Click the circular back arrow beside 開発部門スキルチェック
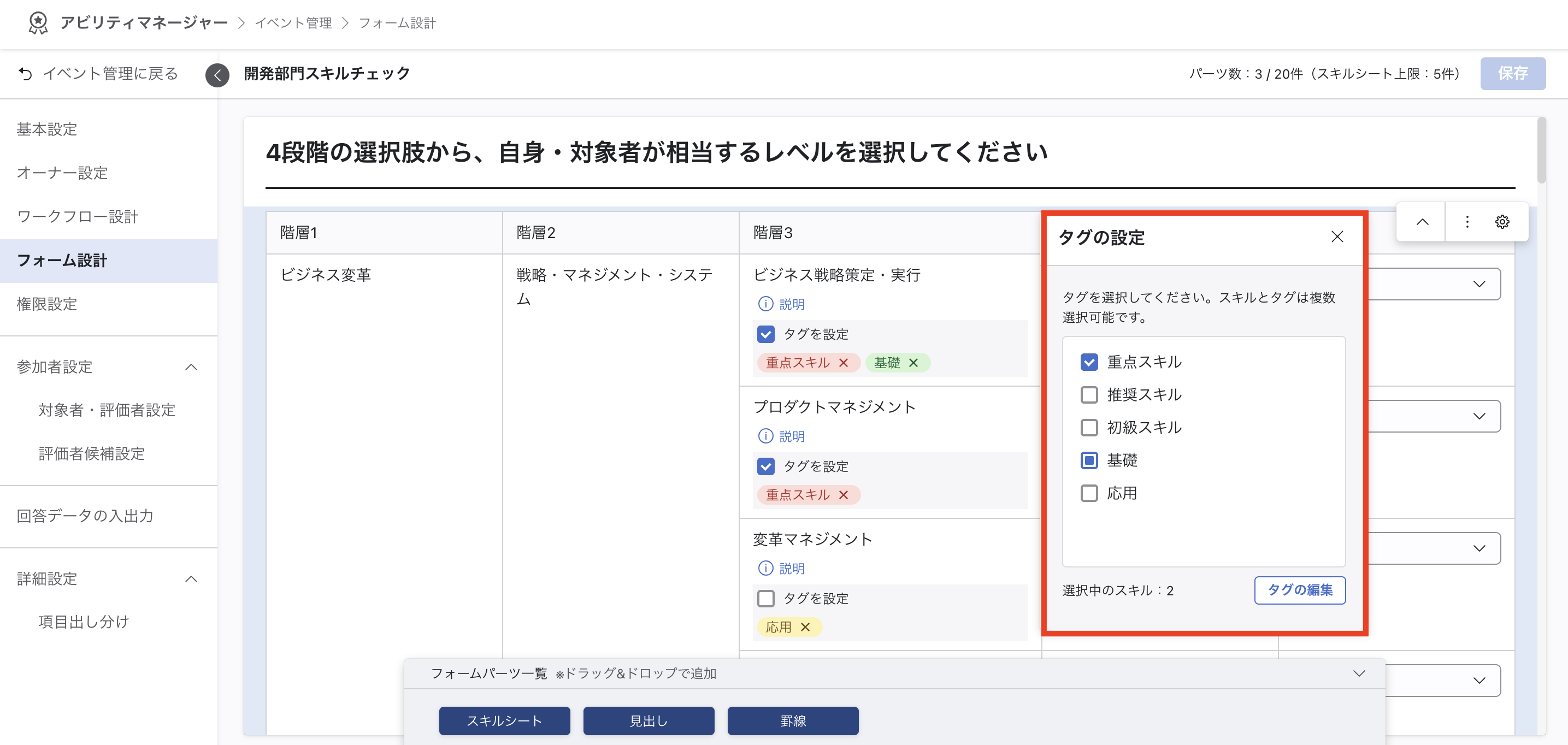Screen dimensions: 1568x745 pos(217,74)
